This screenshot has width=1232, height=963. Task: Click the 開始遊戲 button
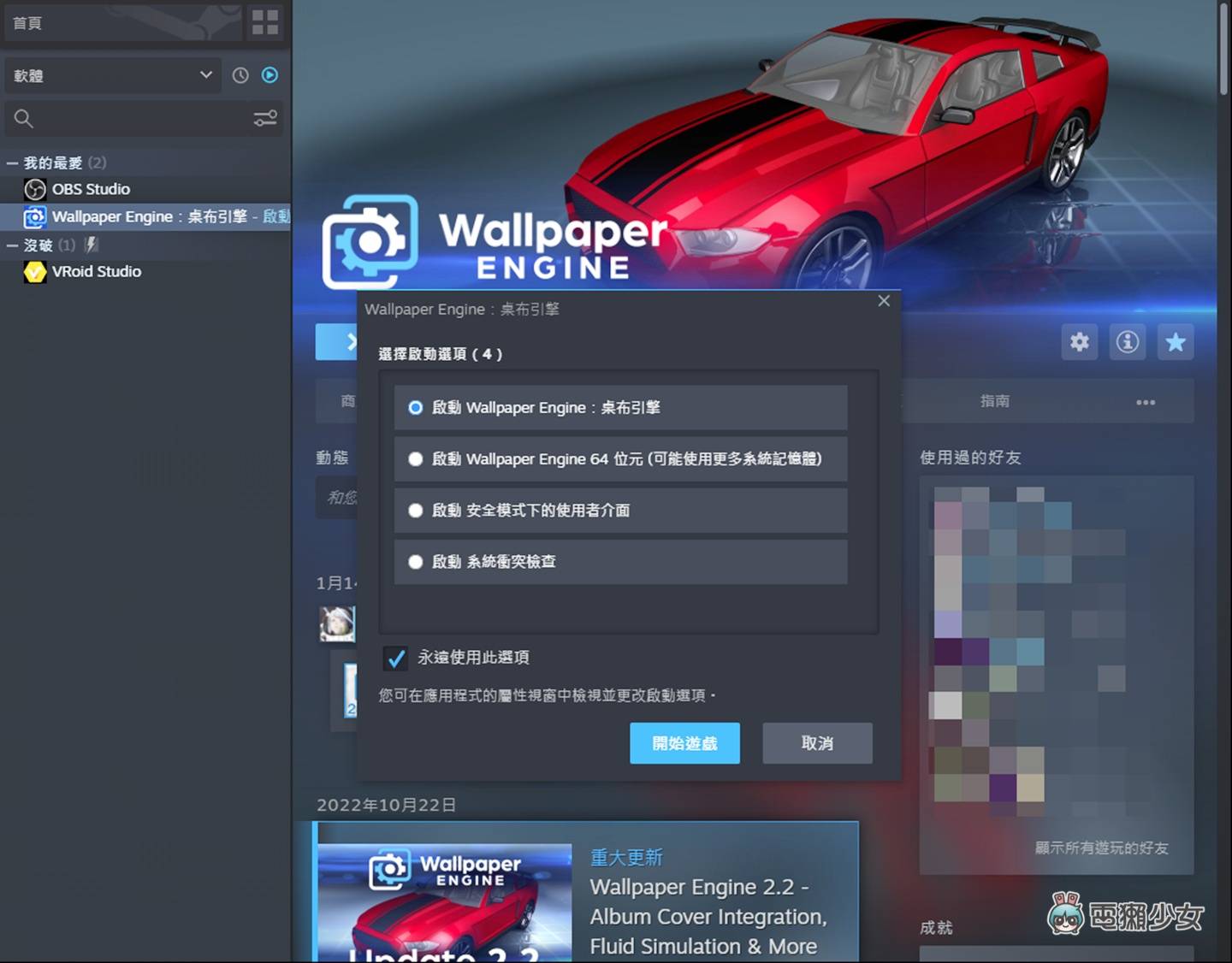pyautogui.click(x=684, y=743)
